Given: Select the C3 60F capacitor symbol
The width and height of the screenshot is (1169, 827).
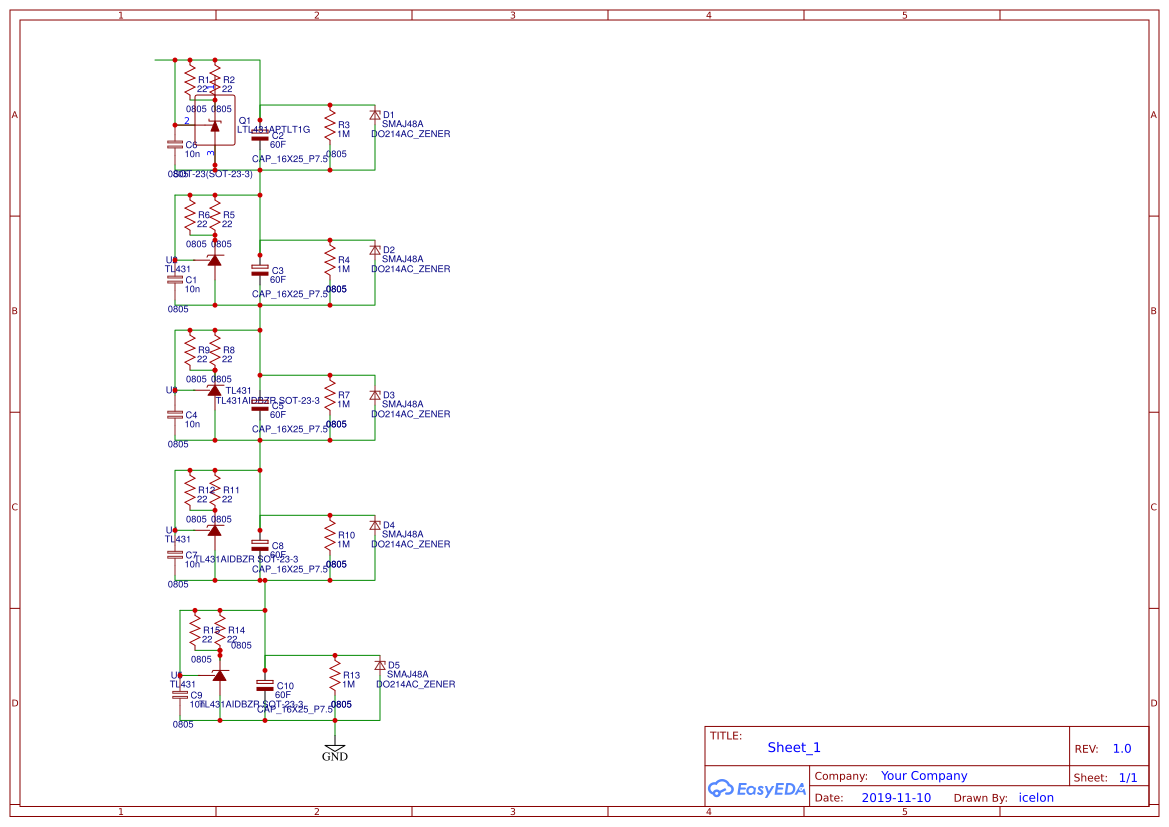Looking at the screenshot, I should point(259,270).
